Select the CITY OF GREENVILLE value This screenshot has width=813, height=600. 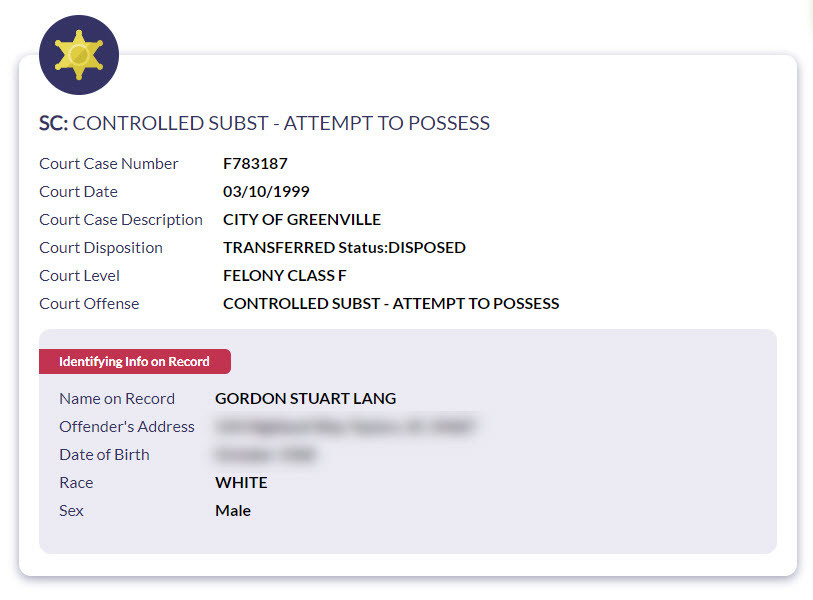pyautogui.click(x=301, y=220)
